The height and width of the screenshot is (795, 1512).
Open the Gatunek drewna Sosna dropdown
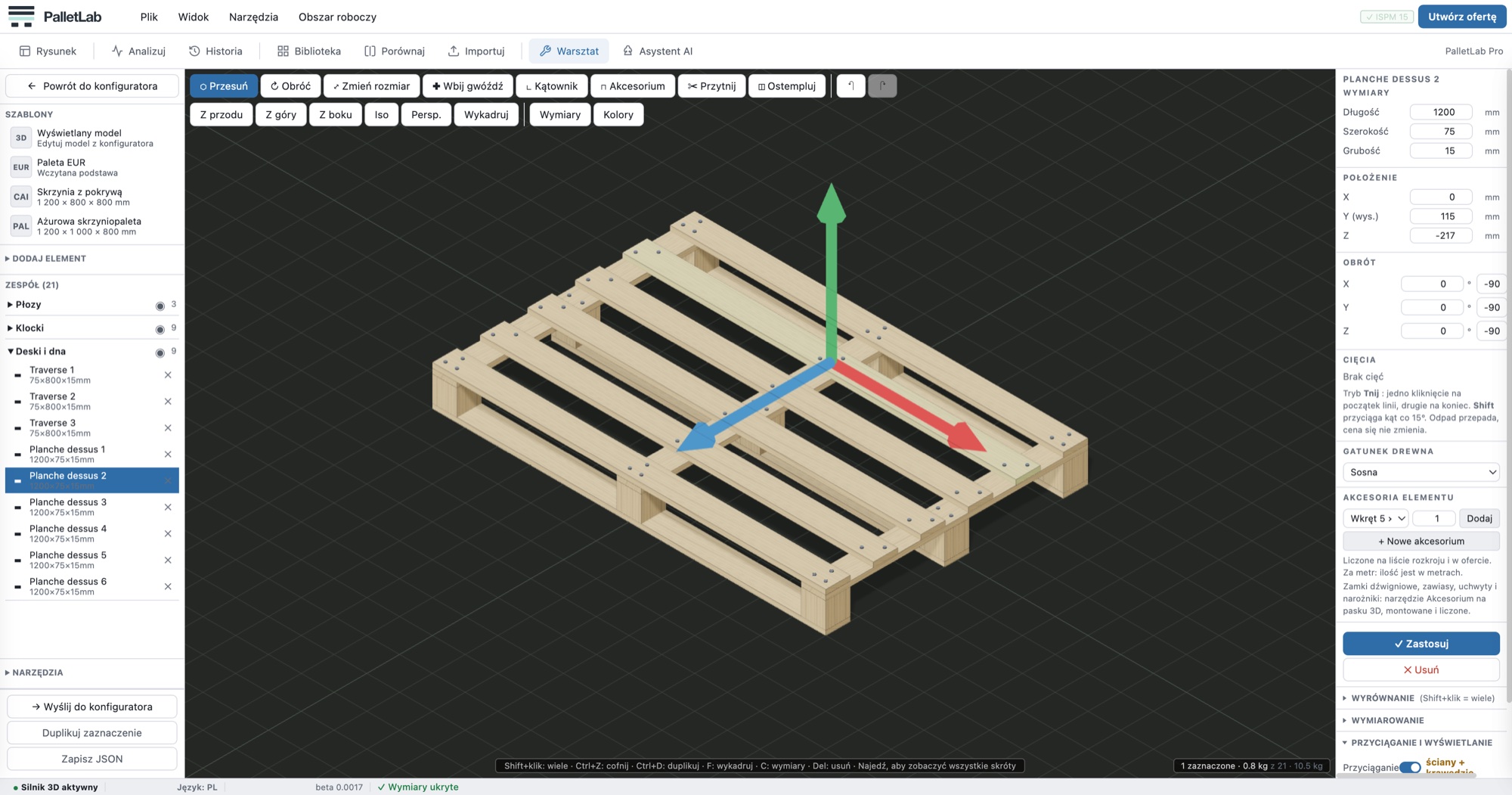1421,472
